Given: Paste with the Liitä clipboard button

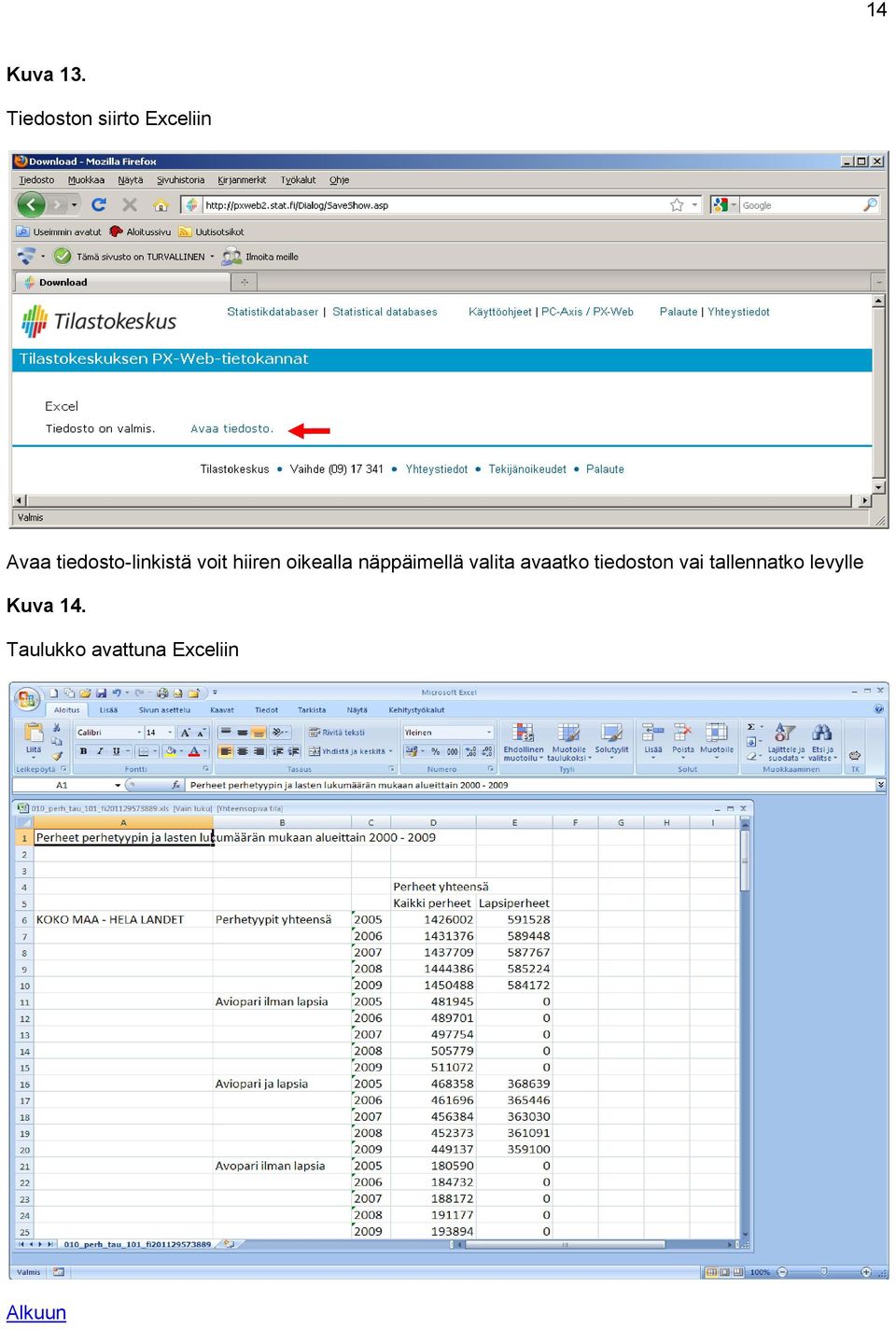Looking at the screenshot, I should click(x=34, y=739).
